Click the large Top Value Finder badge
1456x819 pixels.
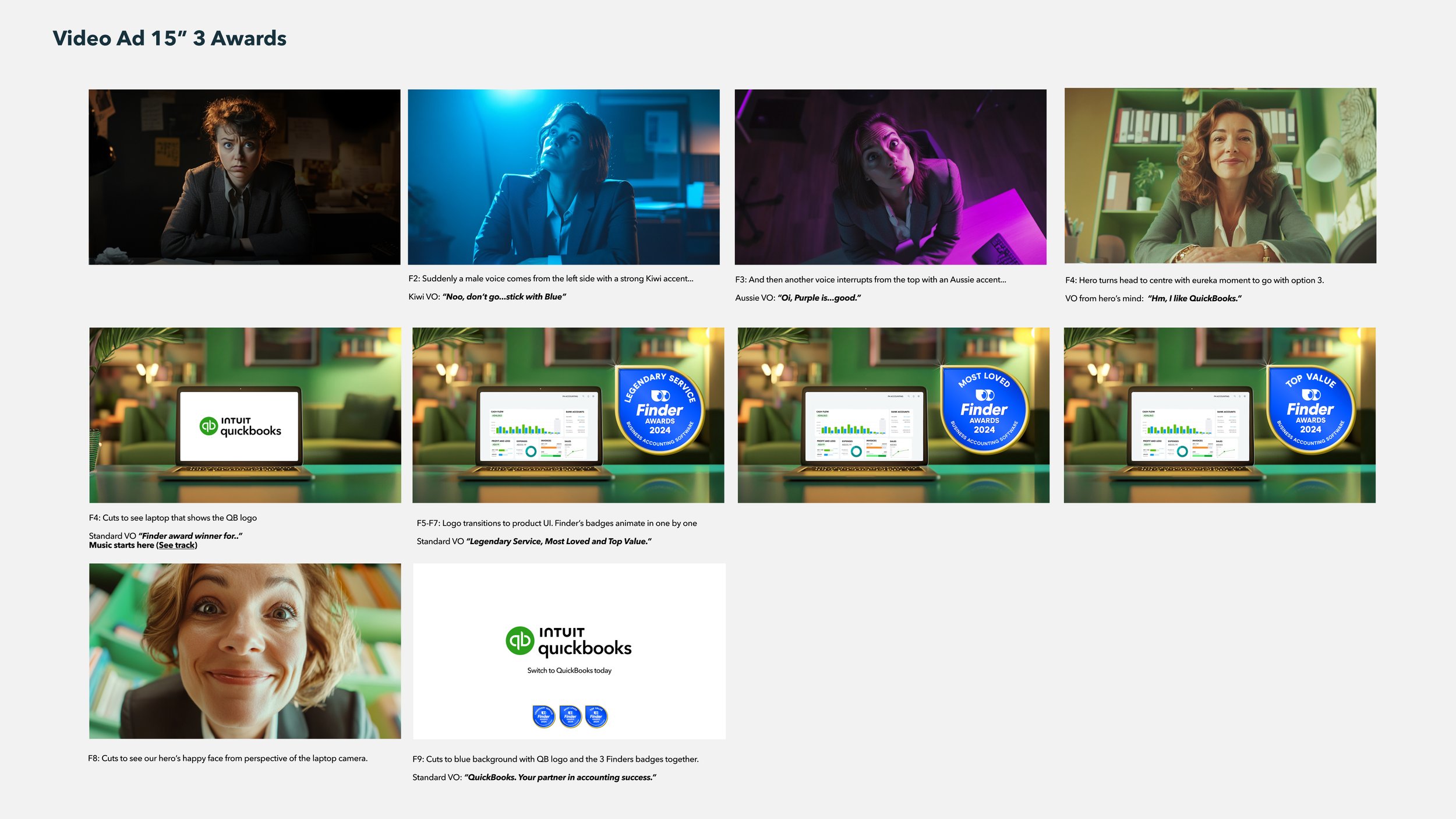1310,410
